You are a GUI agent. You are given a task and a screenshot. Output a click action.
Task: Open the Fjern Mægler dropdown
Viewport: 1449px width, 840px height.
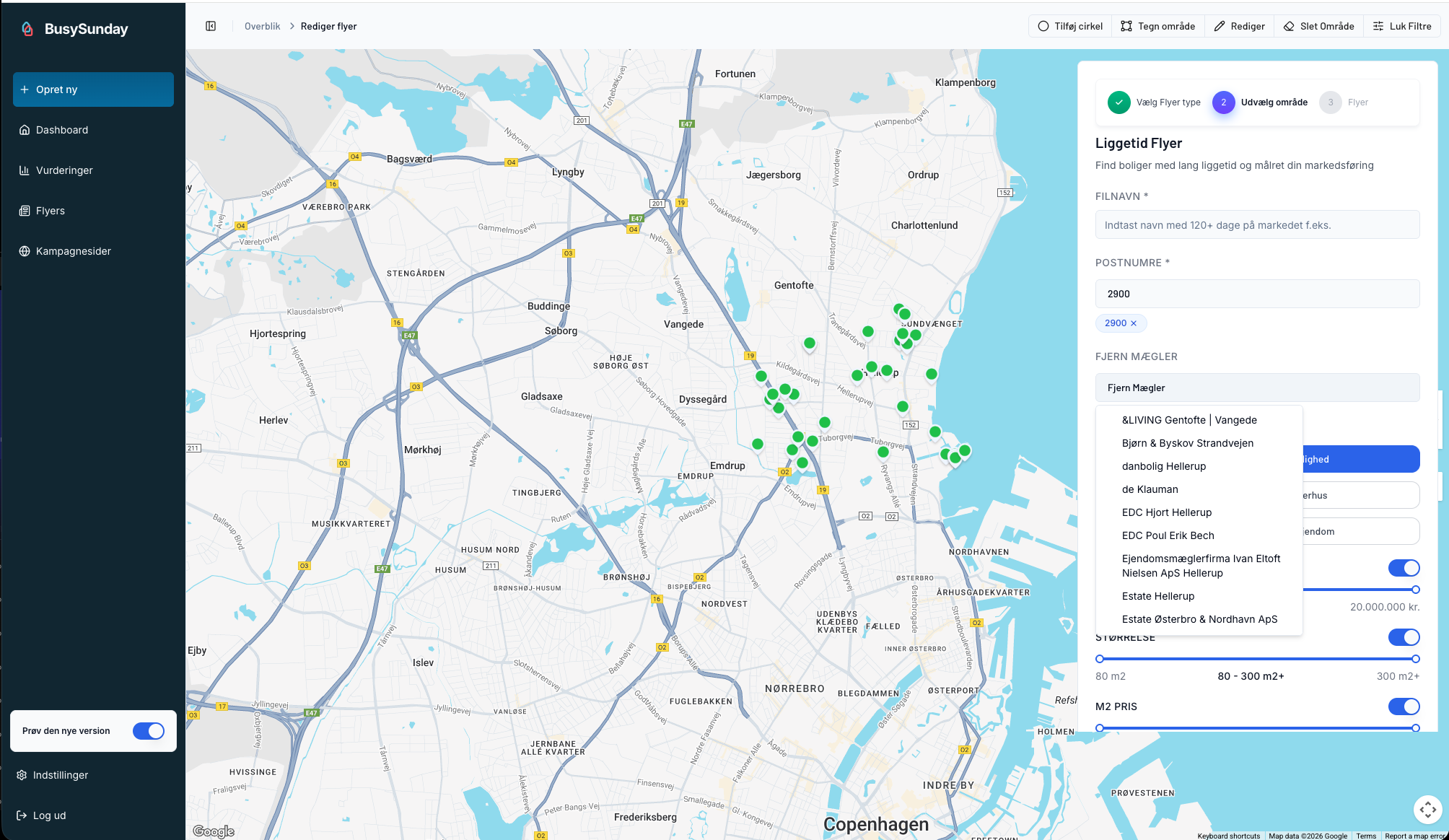[x=1257, y=388]
